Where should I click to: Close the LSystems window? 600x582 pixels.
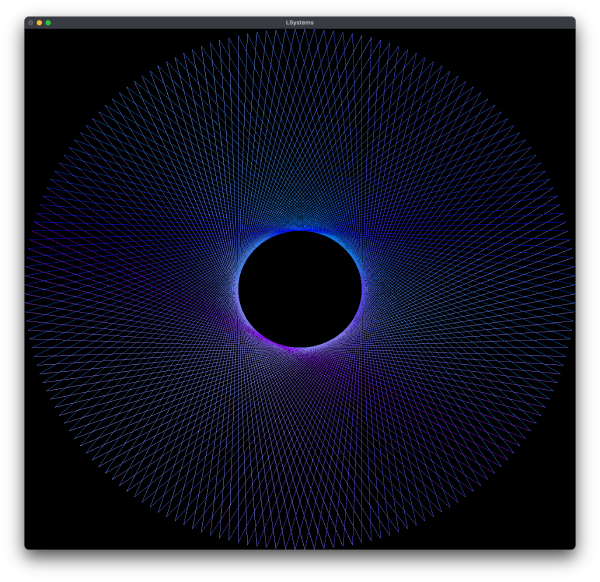31,22
